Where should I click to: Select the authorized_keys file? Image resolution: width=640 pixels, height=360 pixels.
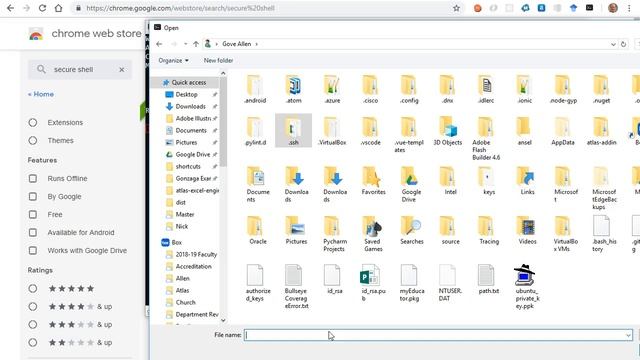pos(258,283)
